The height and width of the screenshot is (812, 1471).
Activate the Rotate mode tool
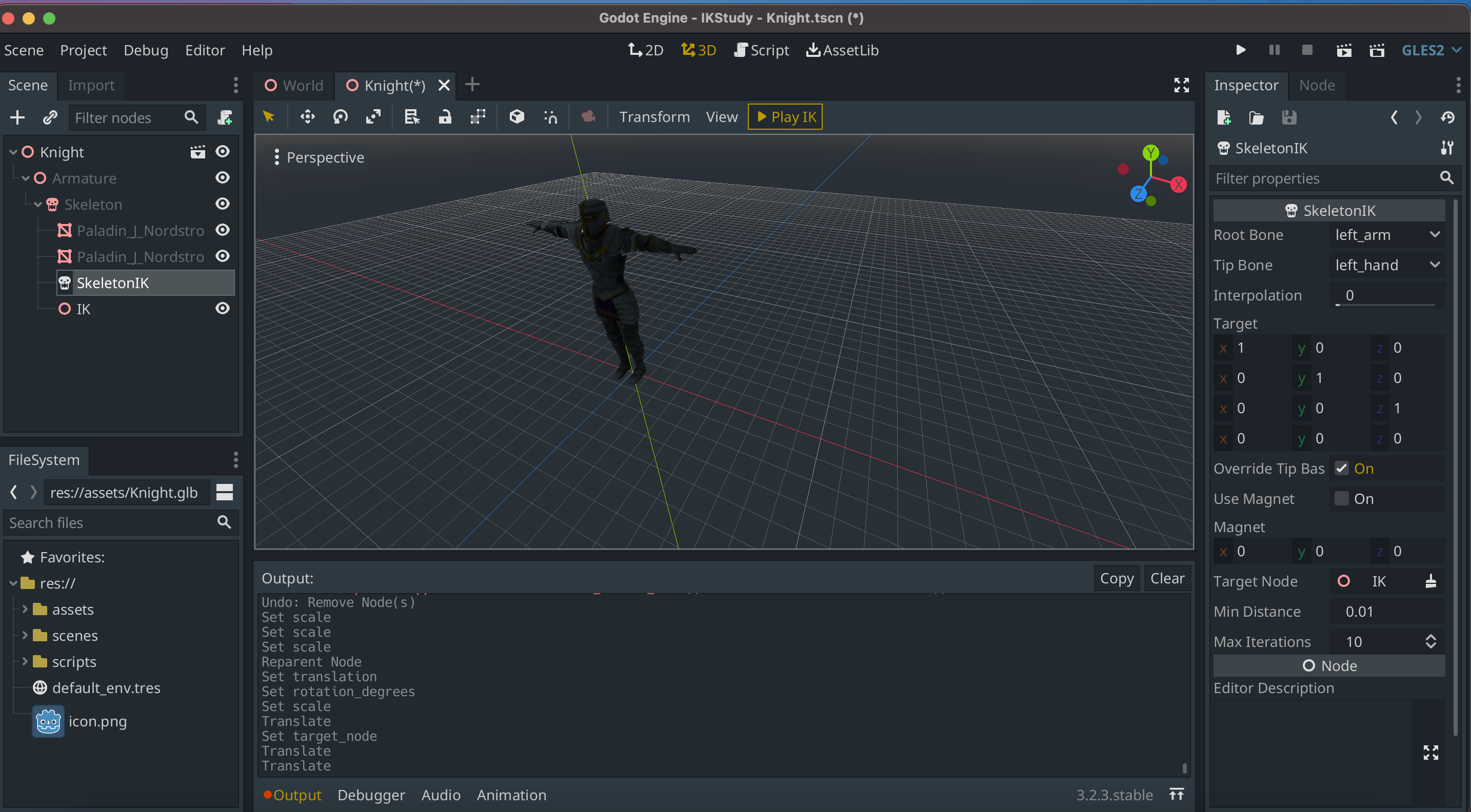[x=341, y=116]
